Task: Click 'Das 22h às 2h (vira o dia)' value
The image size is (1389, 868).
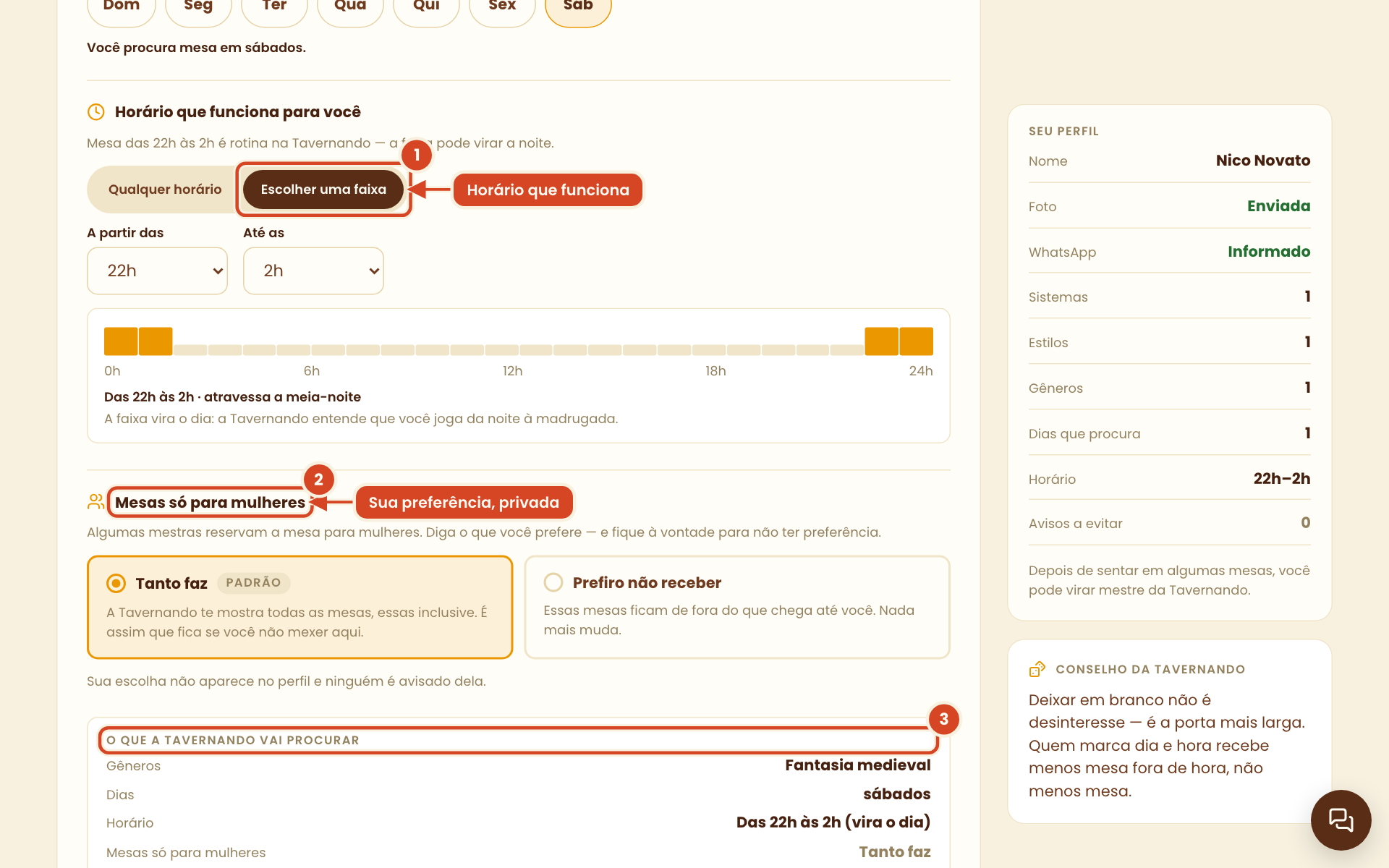Action: 833,822
